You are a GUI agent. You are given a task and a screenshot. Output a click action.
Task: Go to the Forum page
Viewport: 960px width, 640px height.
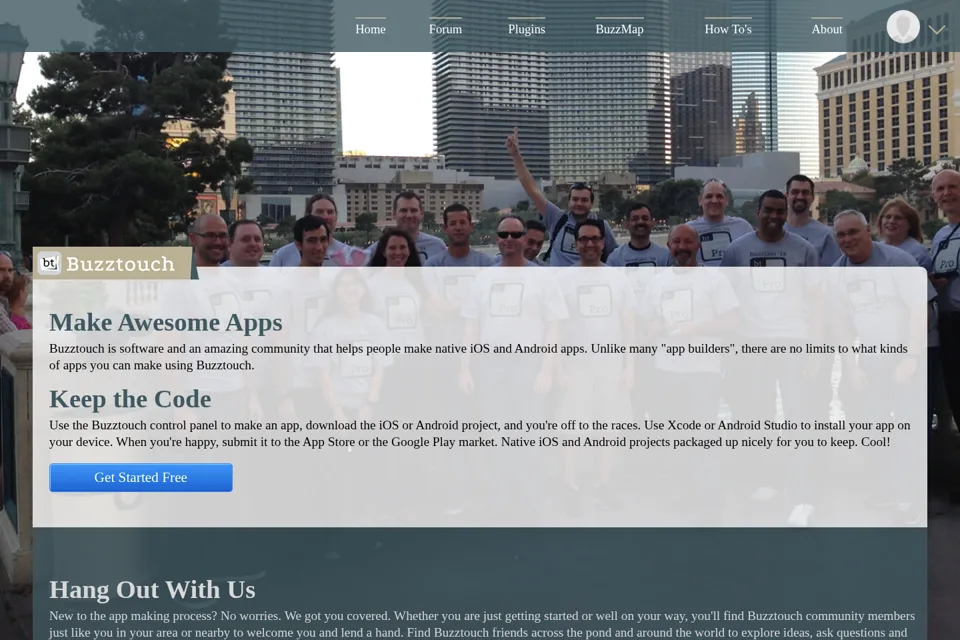pyautogui.click(x=445, y=29)
